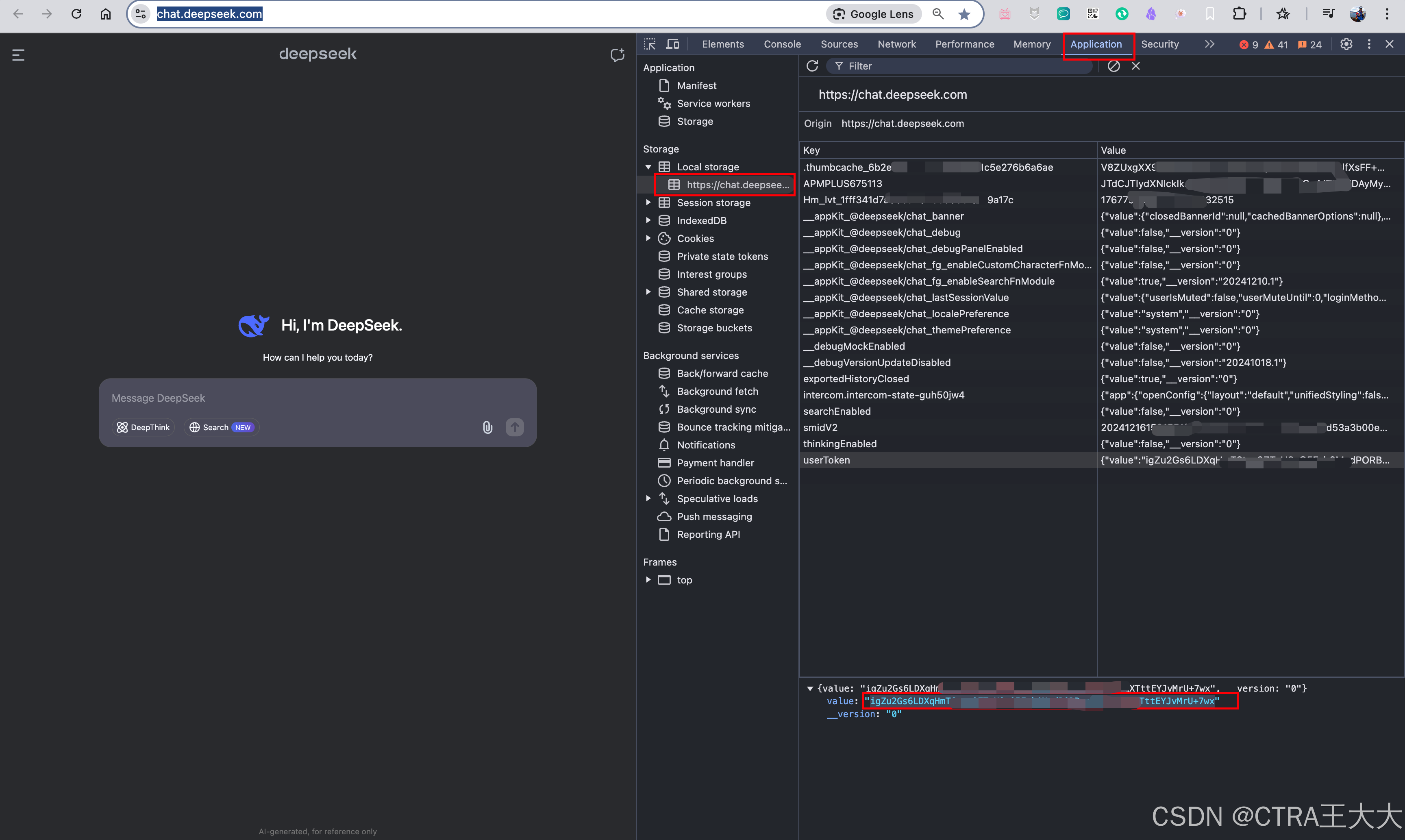Expand Shared storage node
Image resolution: width=1405 pixels, height=840 pixels.
pos(648,292)
